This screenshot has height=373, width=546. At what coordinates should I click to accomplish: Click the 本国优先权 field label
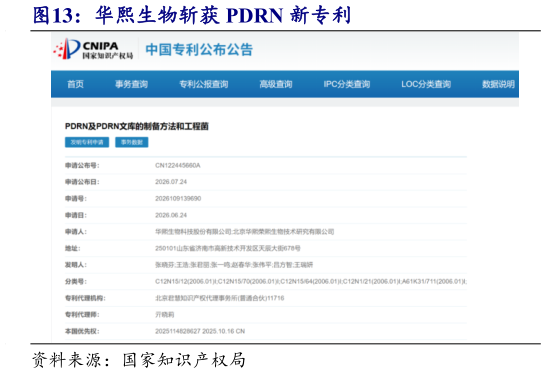pos(82,331)
